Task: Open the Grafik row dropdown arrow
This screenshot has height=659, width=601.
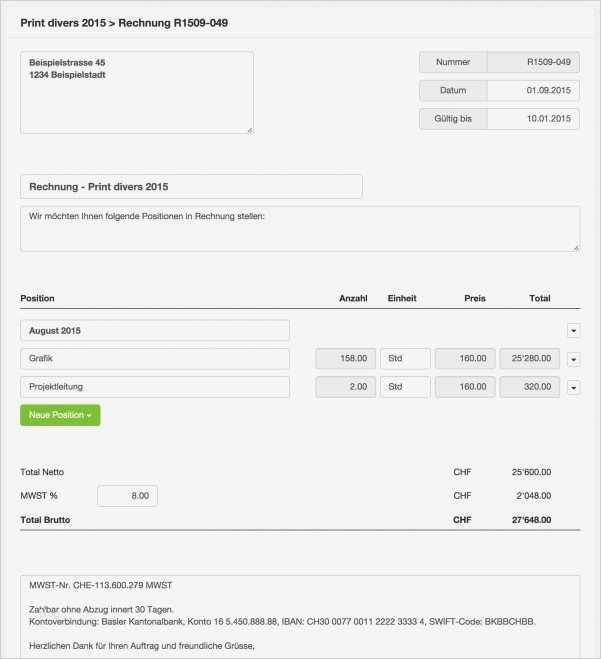Action: tap(573, 359)
